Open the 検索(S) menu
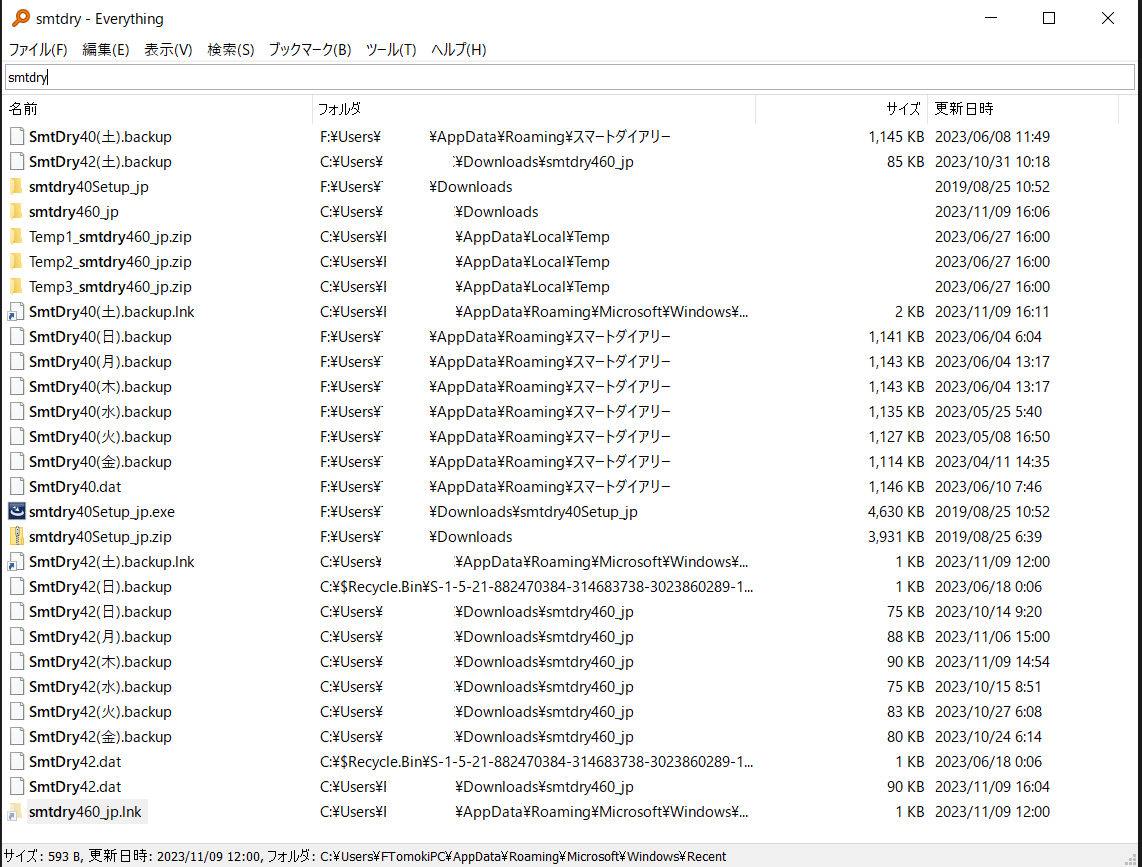Screen dimensions: 1142x867 pyautogui.click(x=231, y=50)
